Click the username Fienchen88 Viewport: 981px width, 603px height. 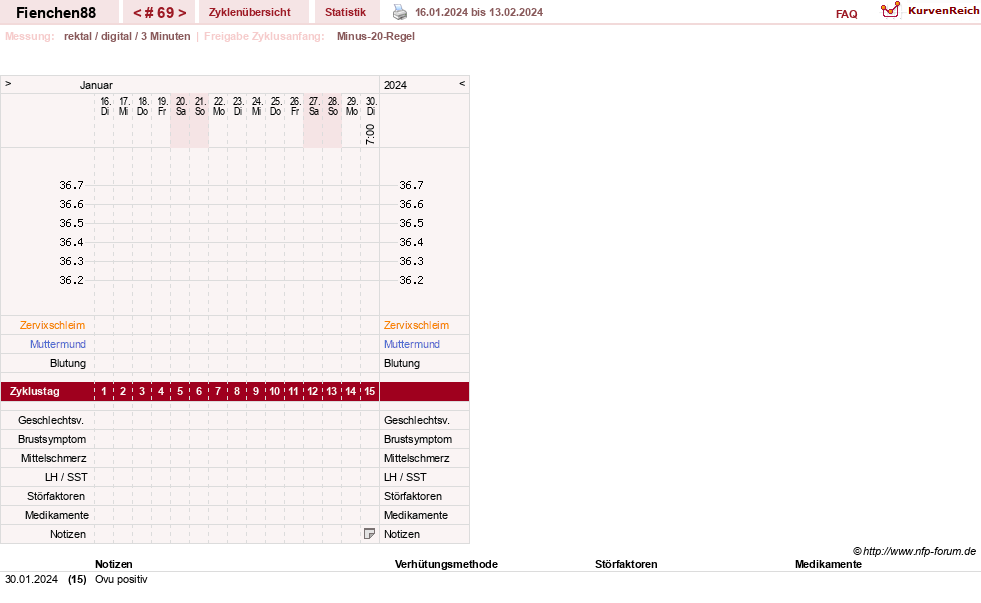(56, 13)
